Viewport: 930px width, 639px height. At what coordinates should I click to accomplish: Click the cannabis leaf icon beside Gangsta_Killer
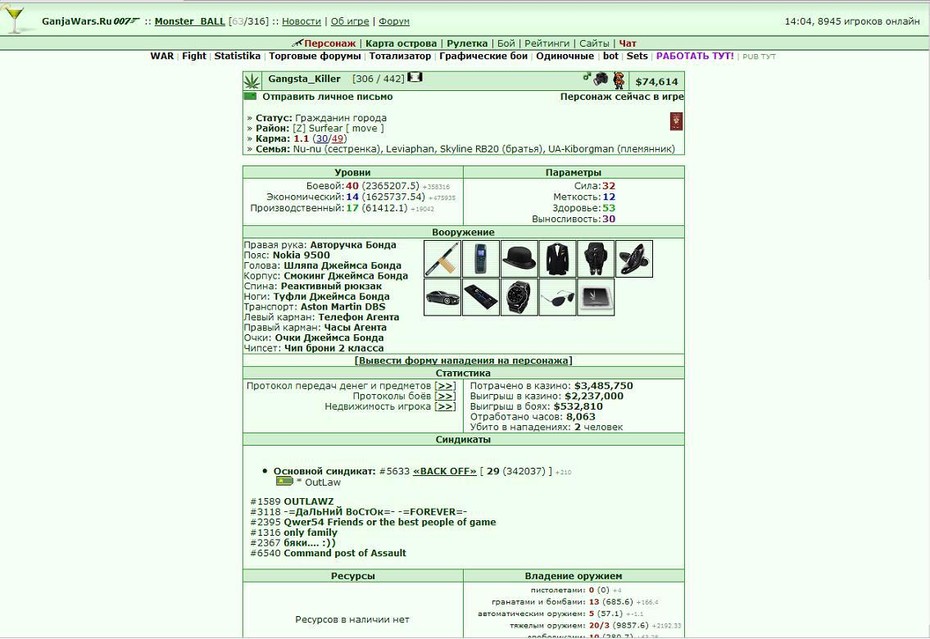click(253, 80)
